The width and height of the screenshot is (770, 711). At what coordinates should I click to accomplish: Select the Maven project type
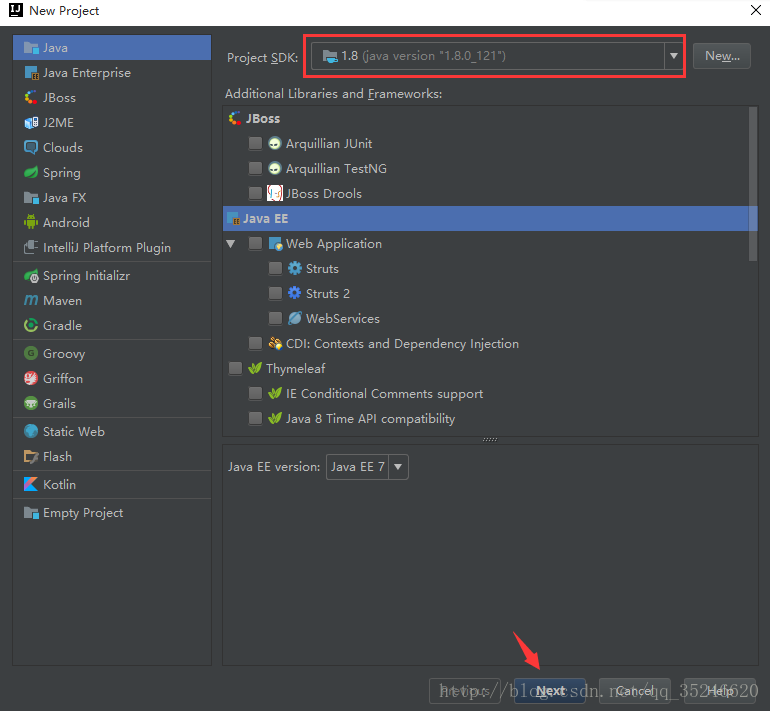click(x=112, y=301)
